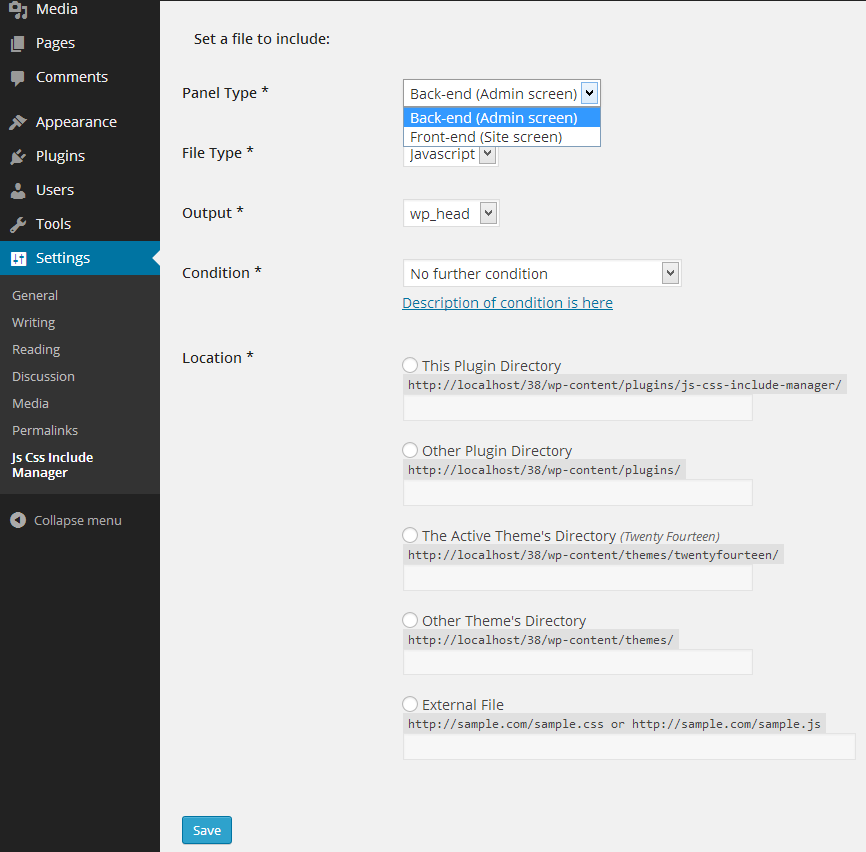The image size is (866, 852).
Task: Select Other Theme's Directory radio button
Action: pos(410,620)
